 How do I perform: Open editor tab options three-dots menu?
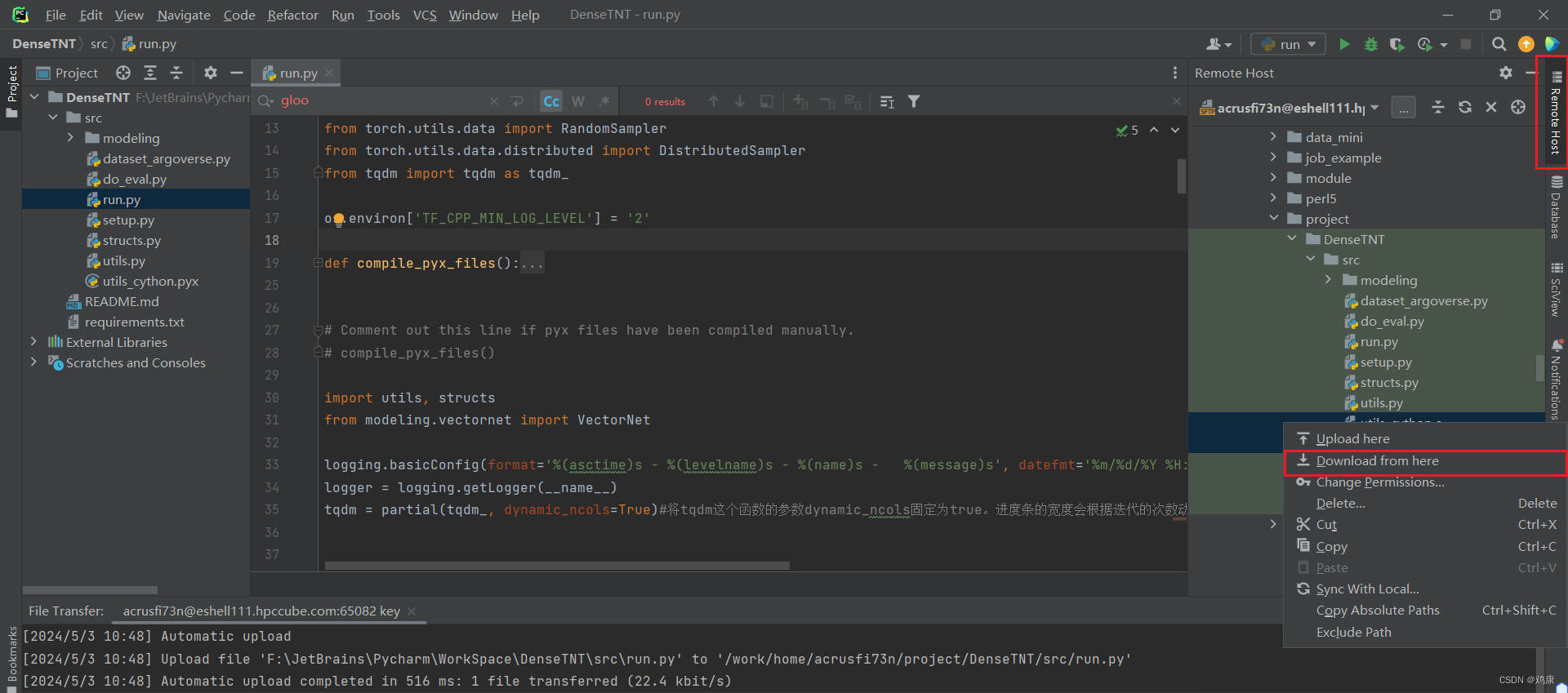tap(1175, 73)
